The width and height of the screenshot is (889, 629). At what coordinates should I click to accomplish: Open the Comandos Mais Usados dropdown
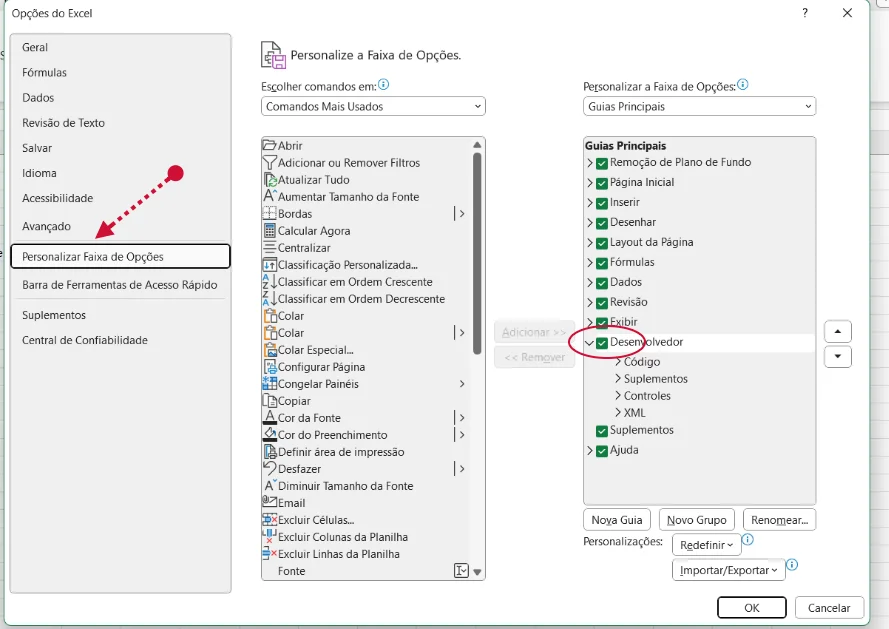click(373, 106)
